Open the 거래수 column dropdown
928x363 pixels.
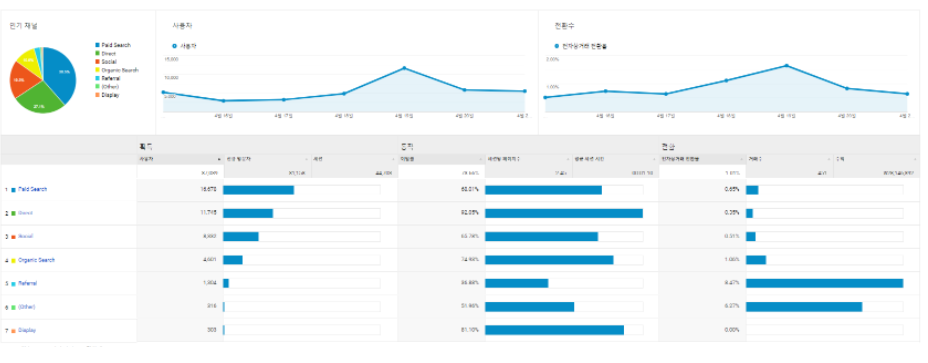point(829,159)
